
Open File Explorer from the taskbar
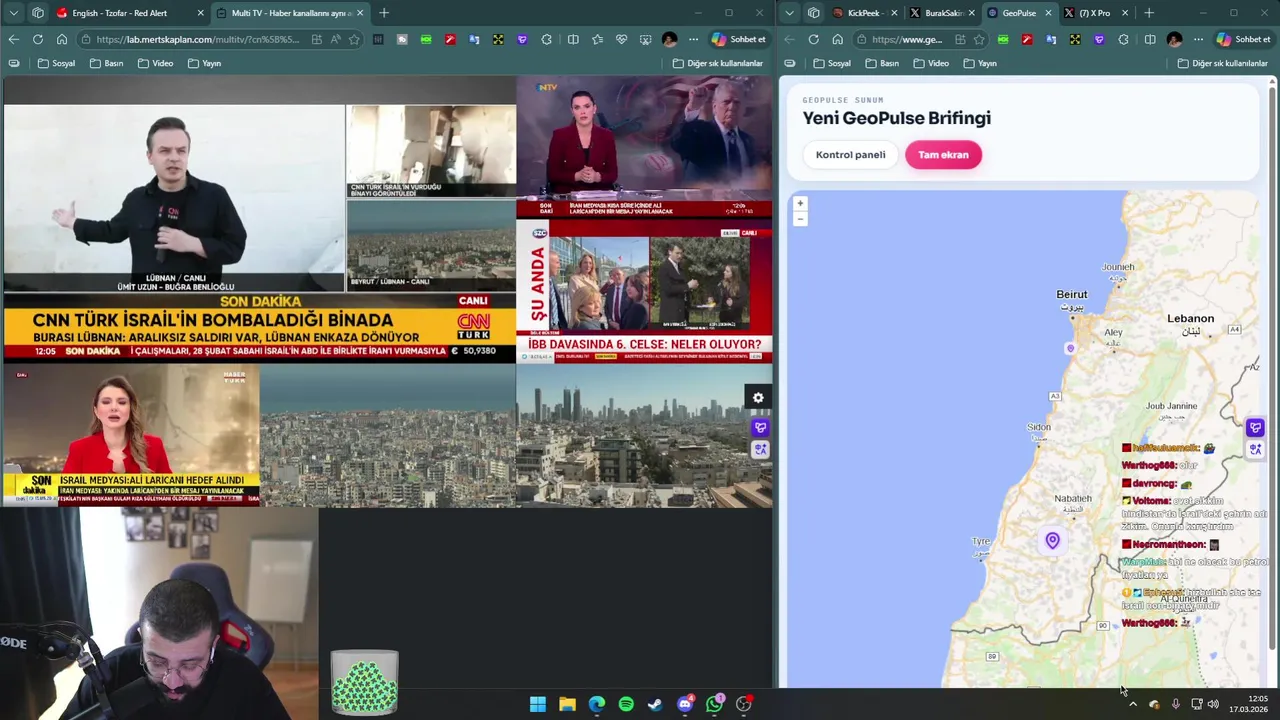(567, 704)
